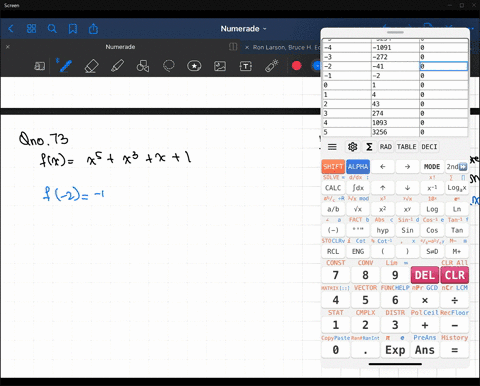This screenshot has height=386, width=480.
Task: Switch to the Ron Larson, Bruce H. tab
Action: [x=285, y=47]
